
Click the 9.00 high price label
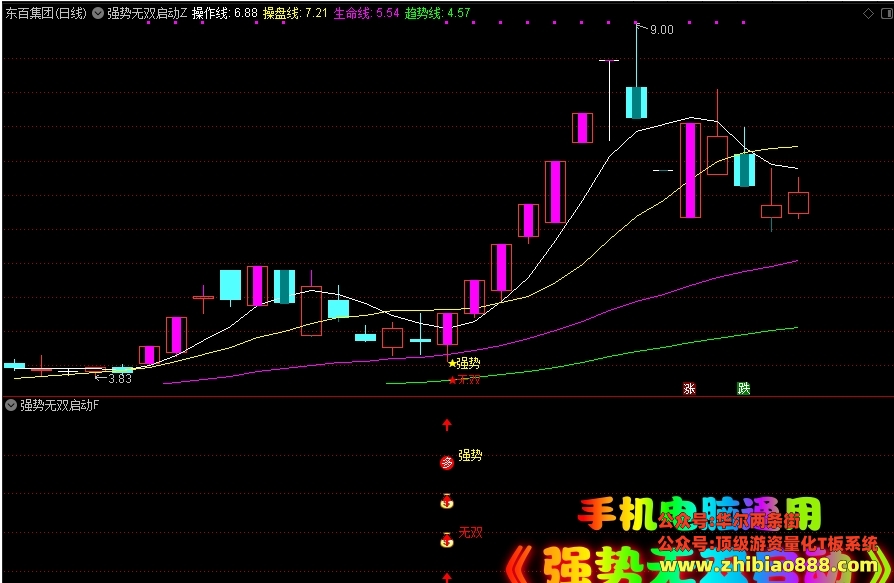pos(661,30)
